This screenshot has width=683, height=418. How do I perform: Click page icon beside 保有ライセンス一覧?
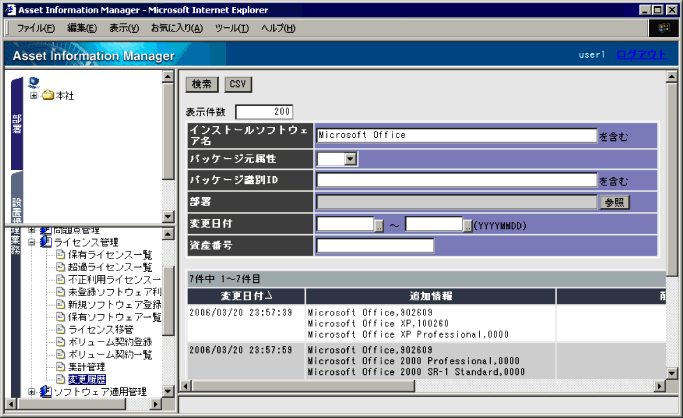(61, 255)
